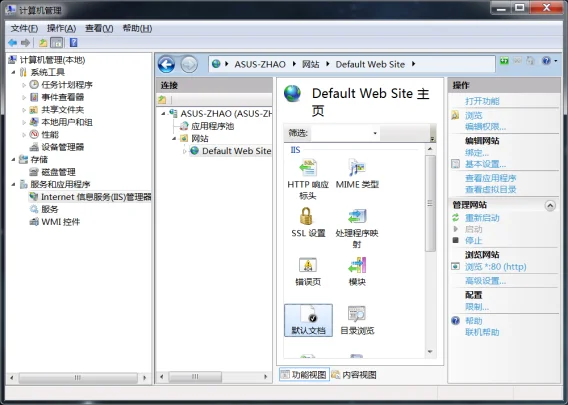
Task: Open the 帮助(H) menu
Action: click(137, 28)
